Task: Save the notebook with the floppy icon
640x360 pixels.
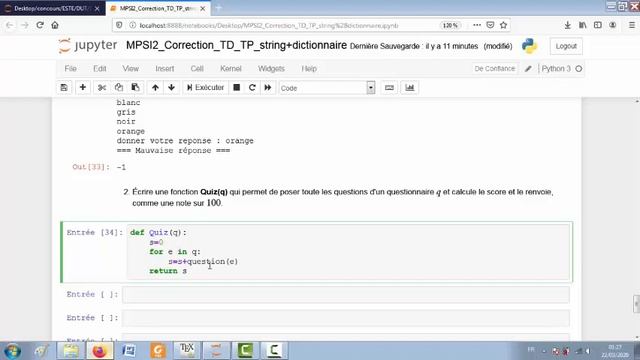Action: point(64,88)
